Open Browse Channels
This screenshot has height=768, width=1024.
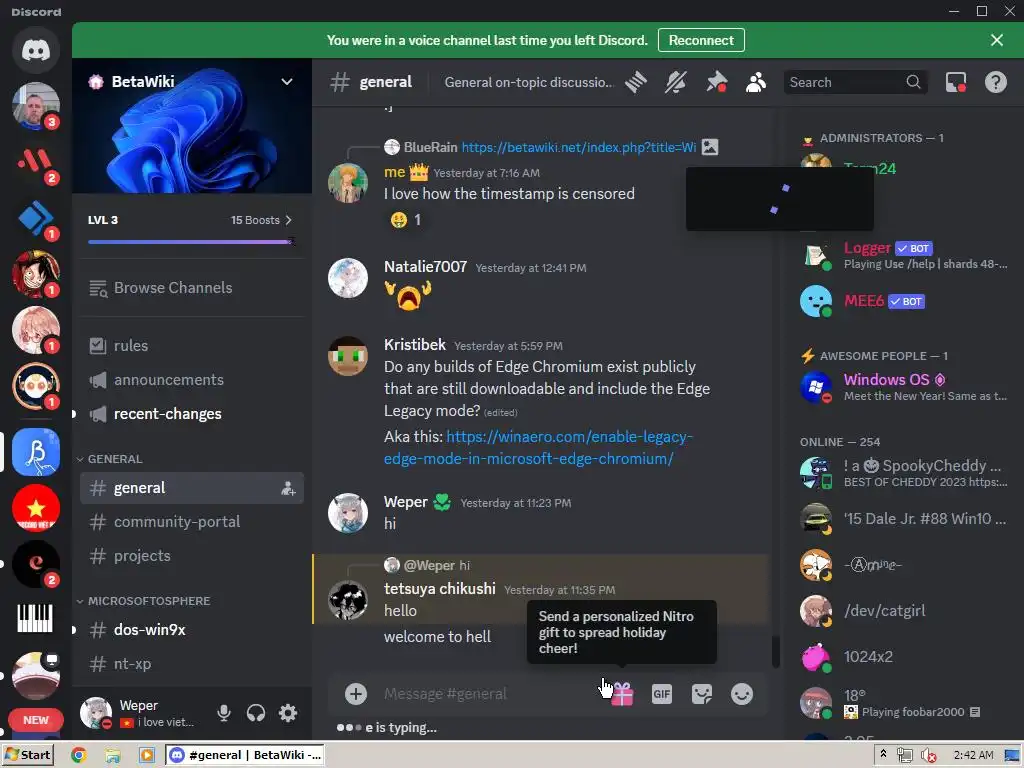click(192, 288)
